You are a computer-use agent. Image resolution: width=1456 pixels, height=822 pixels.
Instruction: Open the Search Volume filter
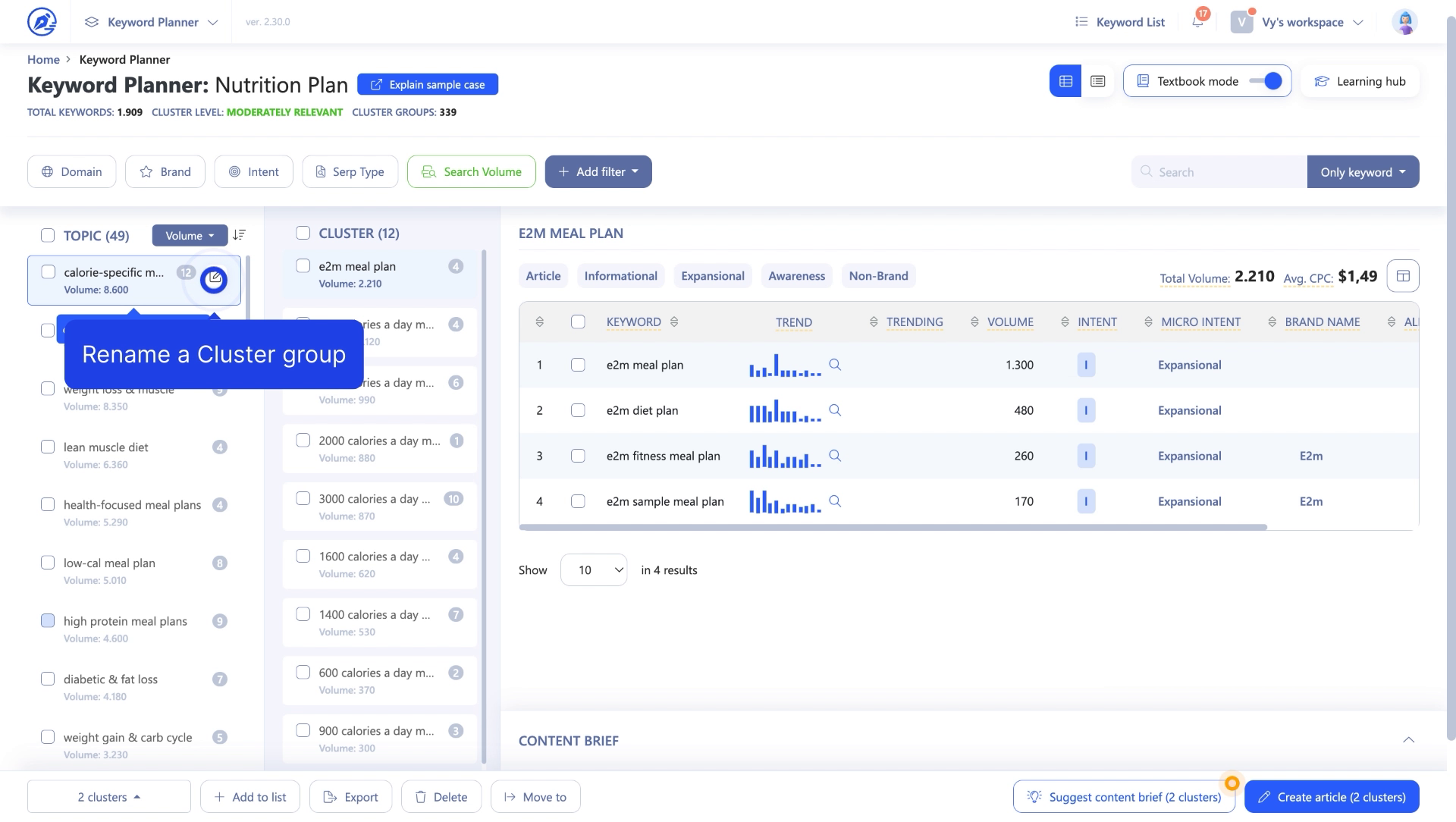[x=471, y=172]
